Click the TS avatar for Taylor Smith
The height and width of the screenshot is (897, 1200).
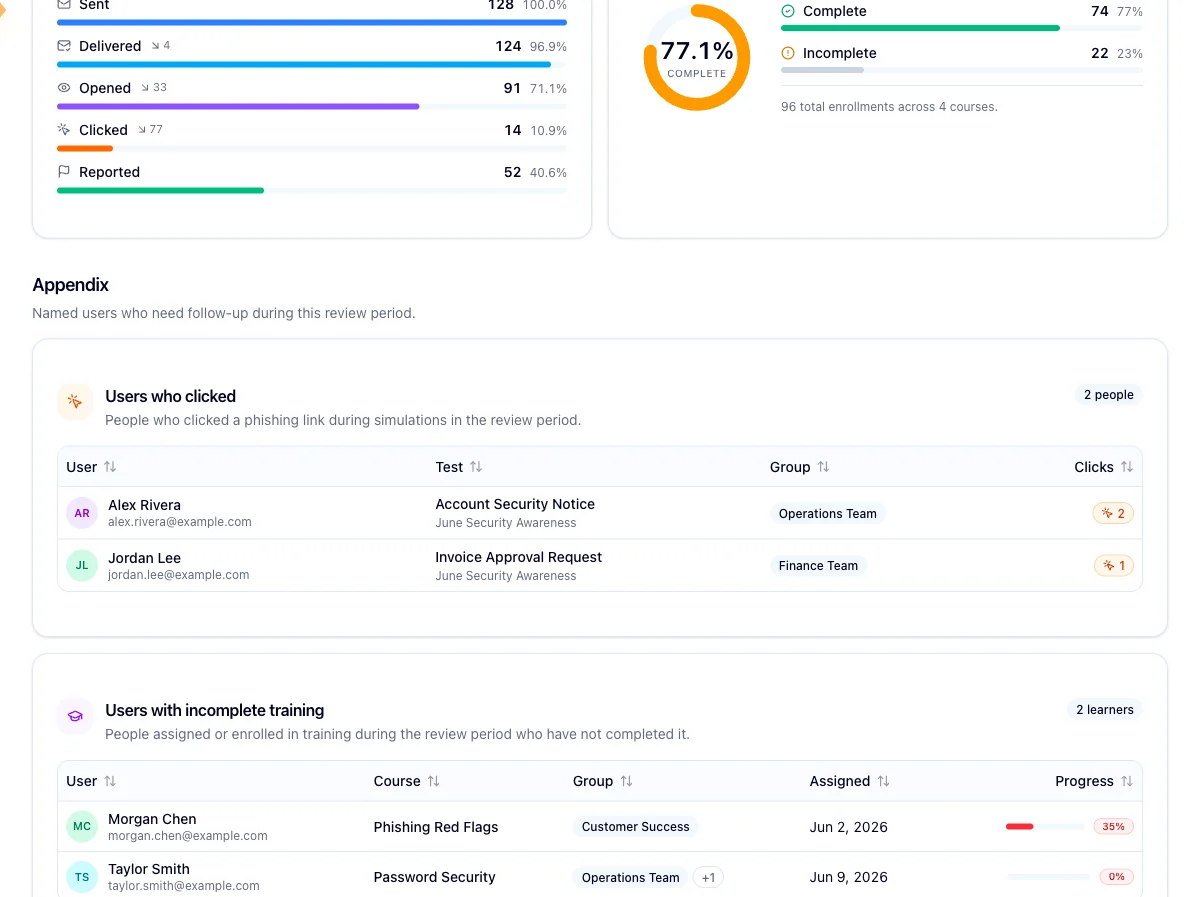coord(82,877)
